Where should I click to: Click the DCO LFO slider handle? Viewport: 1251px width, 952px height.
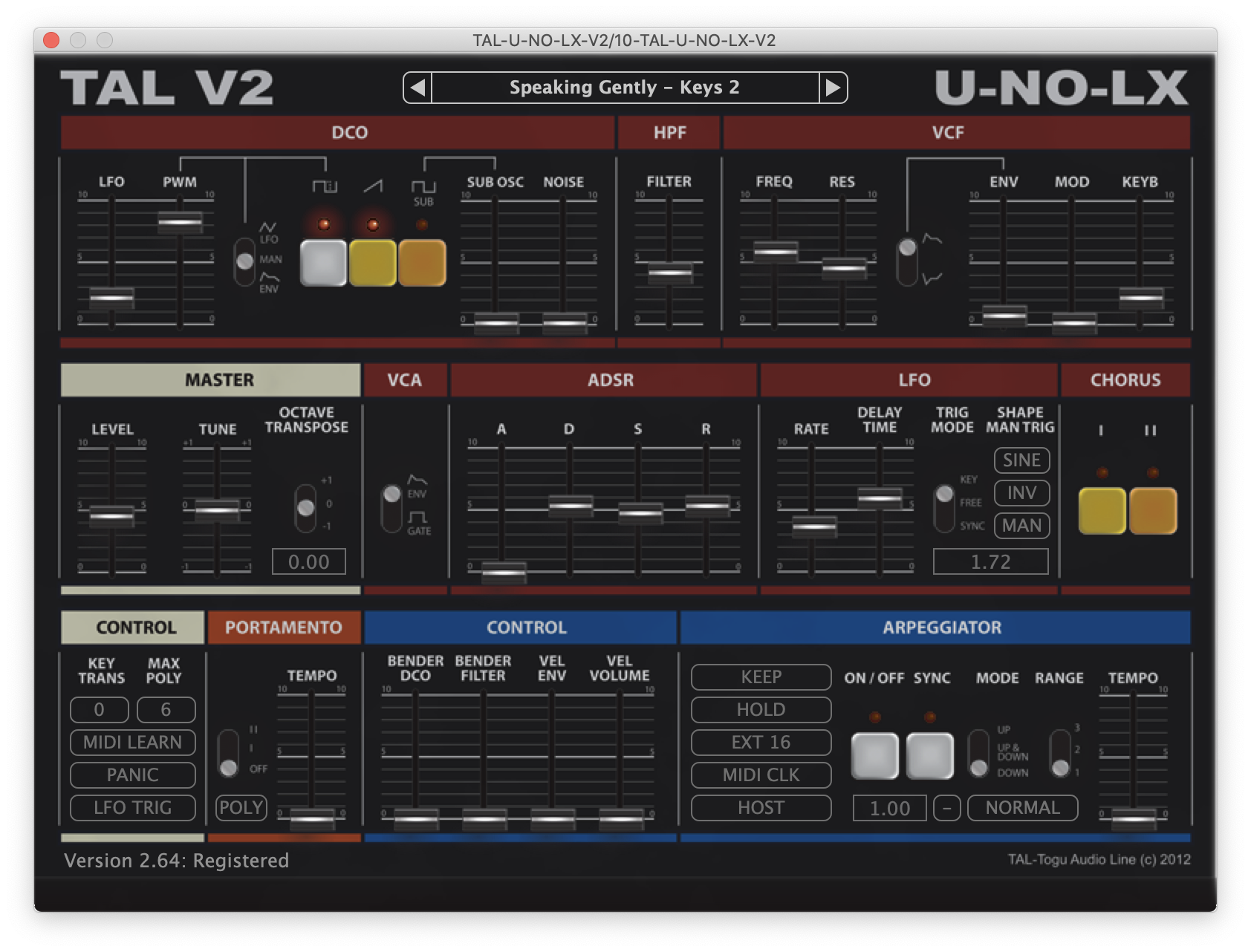tap(112, 299)
